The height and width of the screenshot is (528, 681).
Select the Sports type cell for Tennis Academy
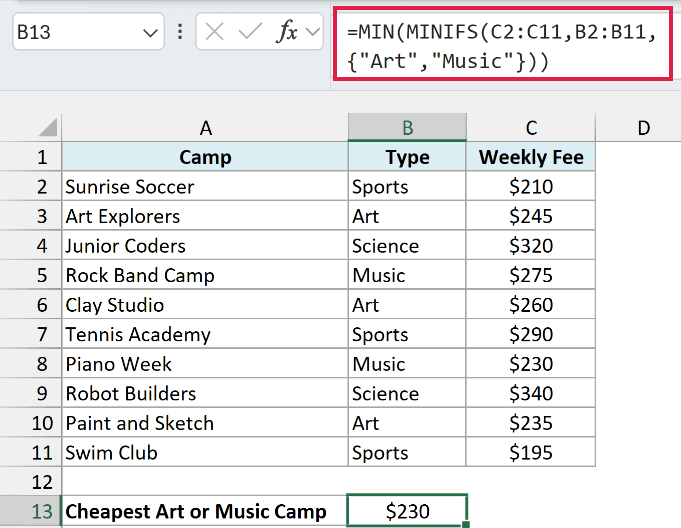(407, 334)
